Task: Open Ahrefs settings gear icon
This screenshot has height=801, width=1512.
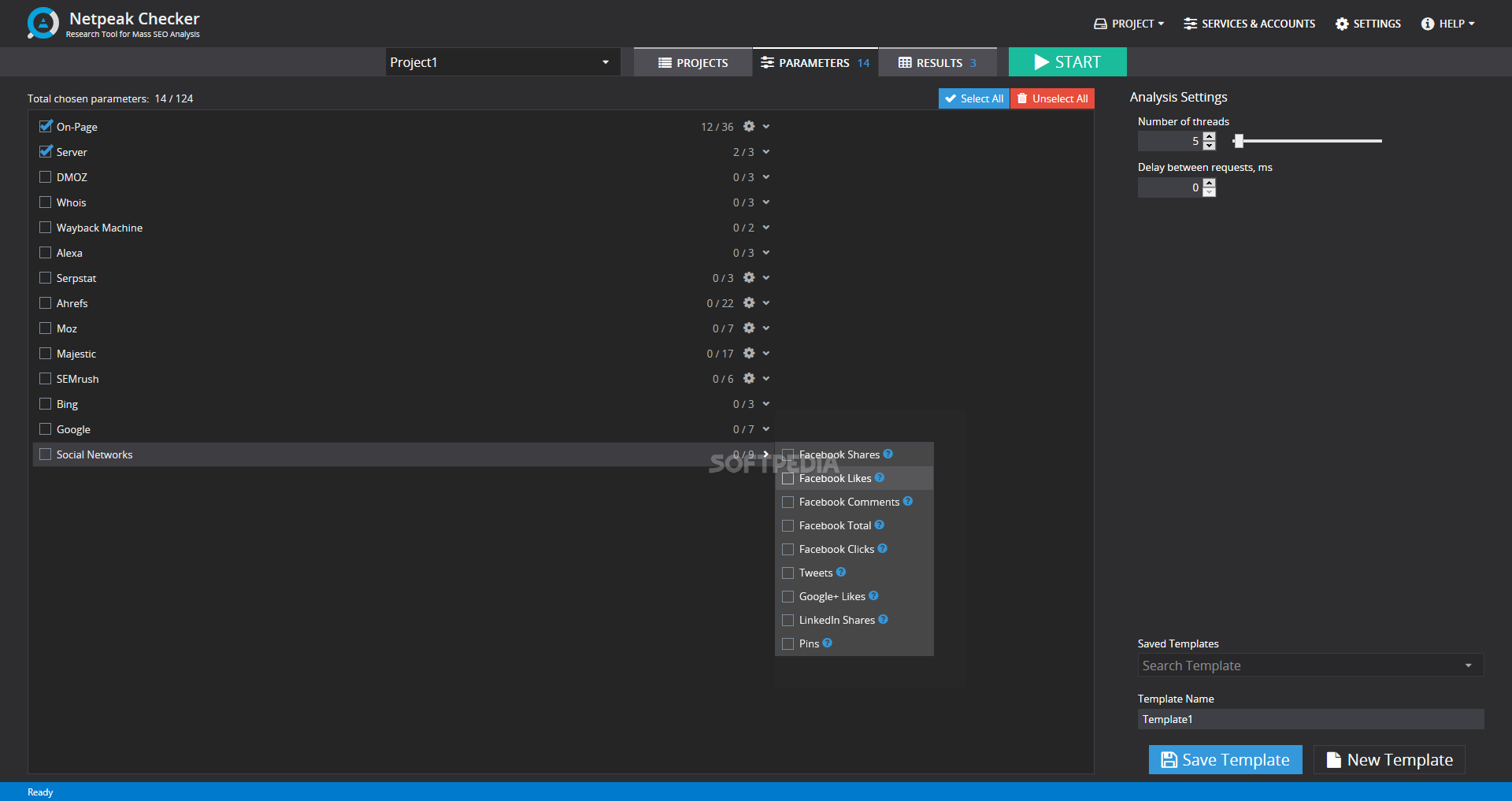Action: coord(749,302)
